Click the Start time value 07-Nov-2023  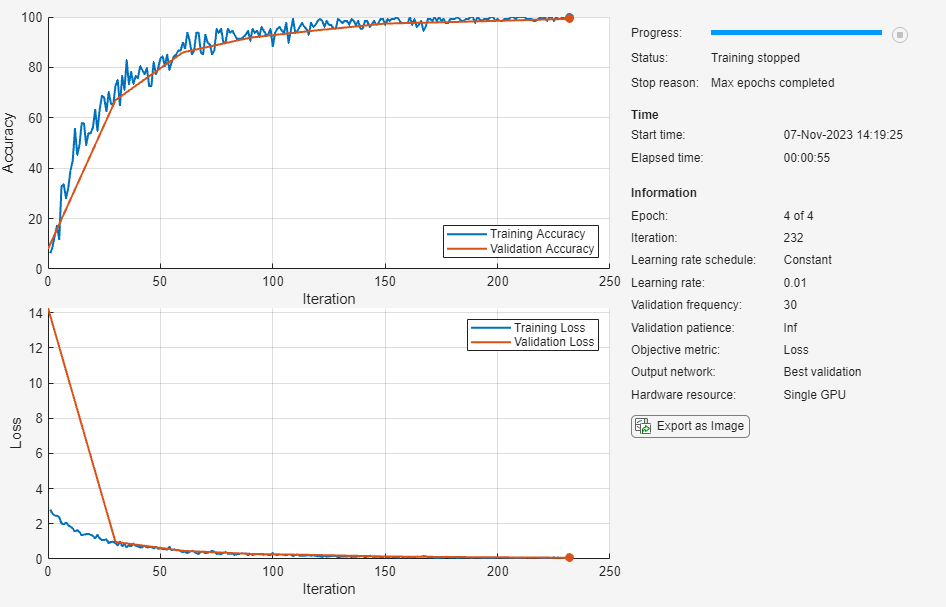(843, 135)
